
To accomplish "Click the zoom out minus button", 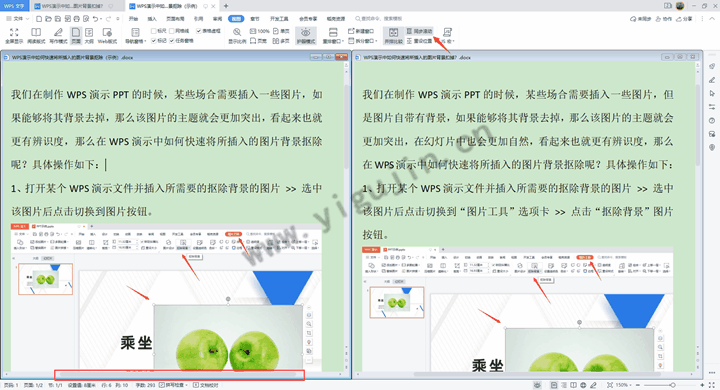I will point(638,385).
